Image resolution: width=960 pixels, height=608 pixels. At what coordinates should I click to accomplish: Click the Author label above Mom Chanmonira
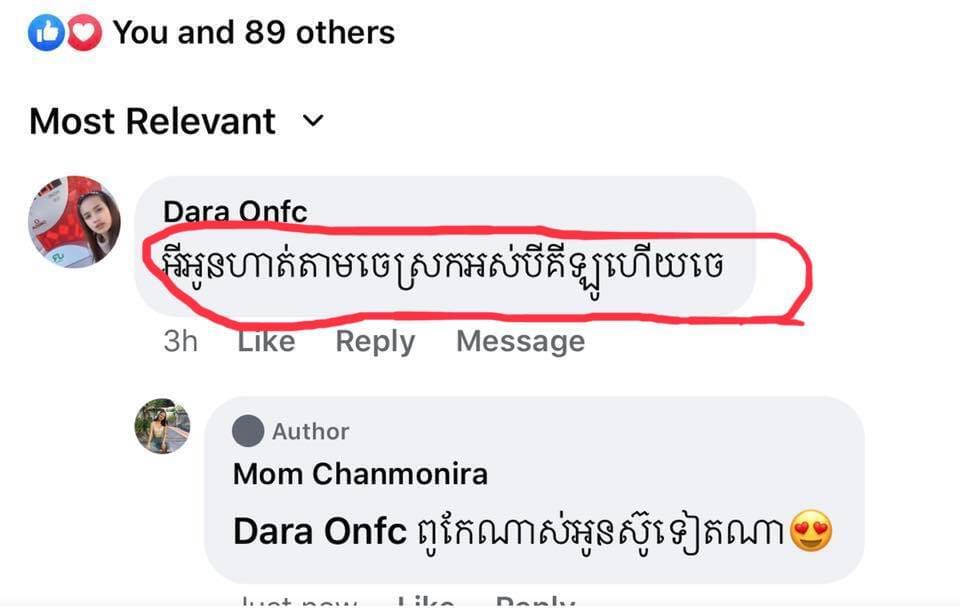pos(310,431)
